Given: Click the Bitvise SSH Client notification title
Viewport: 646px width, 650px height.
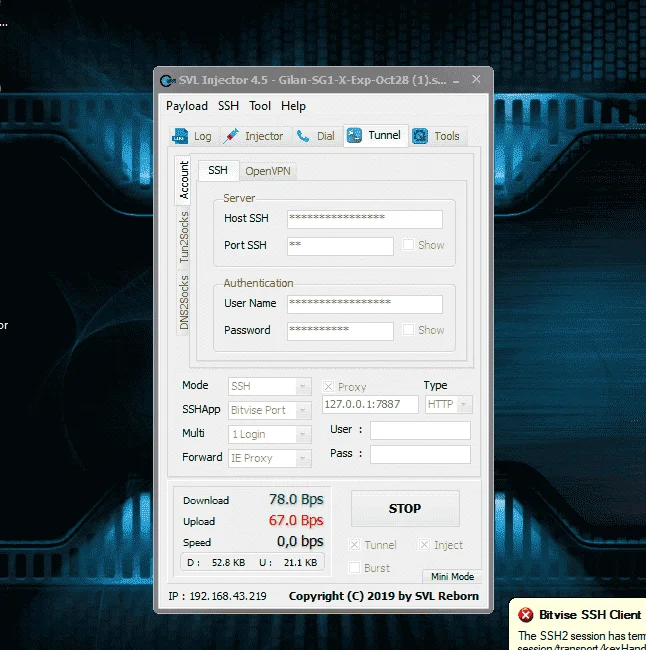Looking at the screenshot, I should 590,615.
